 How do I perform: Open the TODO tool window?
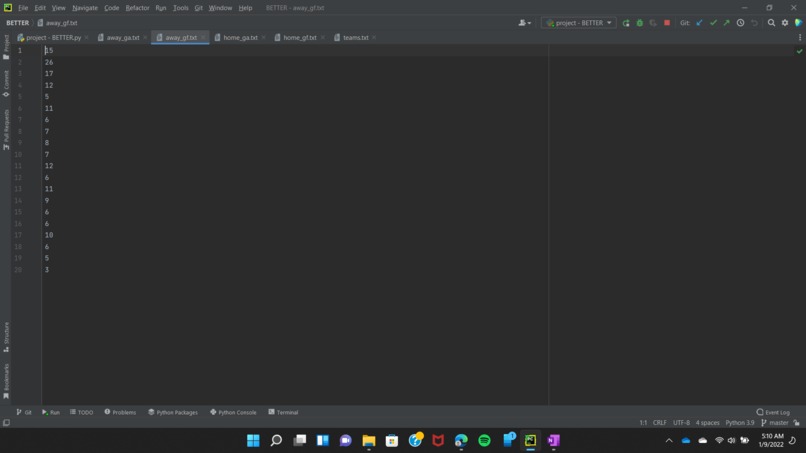coord(81,412)
